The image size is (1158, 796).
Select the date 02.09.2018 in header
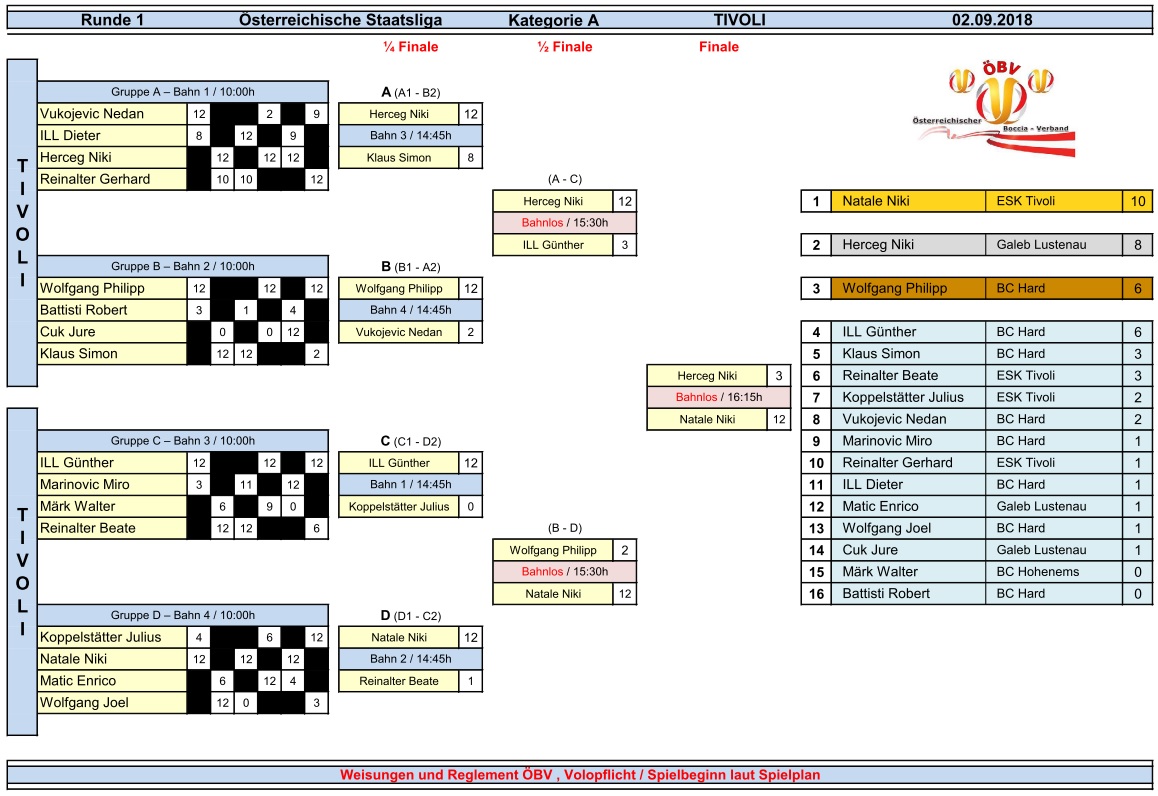(991, 20)
